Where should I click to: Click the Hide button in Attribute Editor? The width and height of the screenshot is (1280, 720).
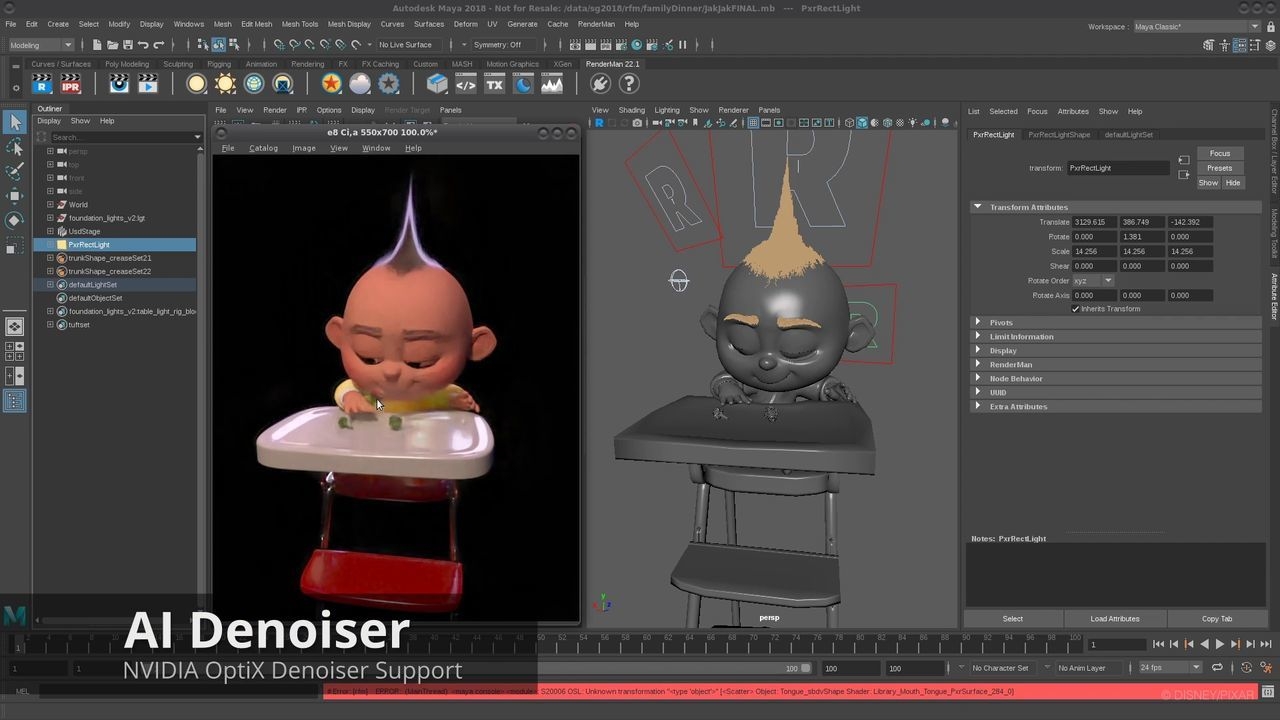tap(1232, 183)
